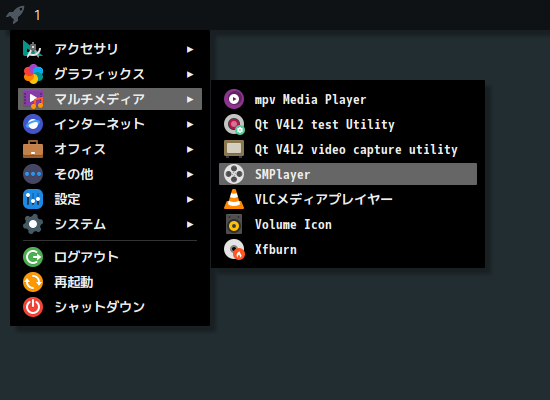Image resolution: width=550 pixels, height=400 pixels.
Task: Click the システム gear icon
Action: (33, 224)
